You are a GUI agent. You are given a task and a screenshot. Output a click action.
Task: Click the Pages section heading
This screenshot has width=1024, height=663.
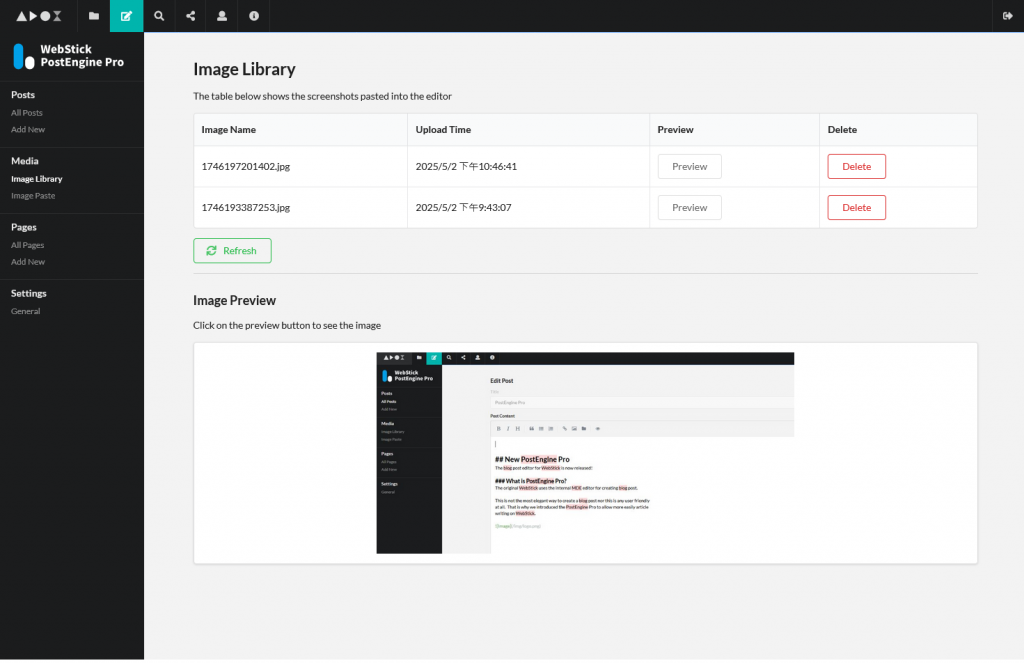24,227
